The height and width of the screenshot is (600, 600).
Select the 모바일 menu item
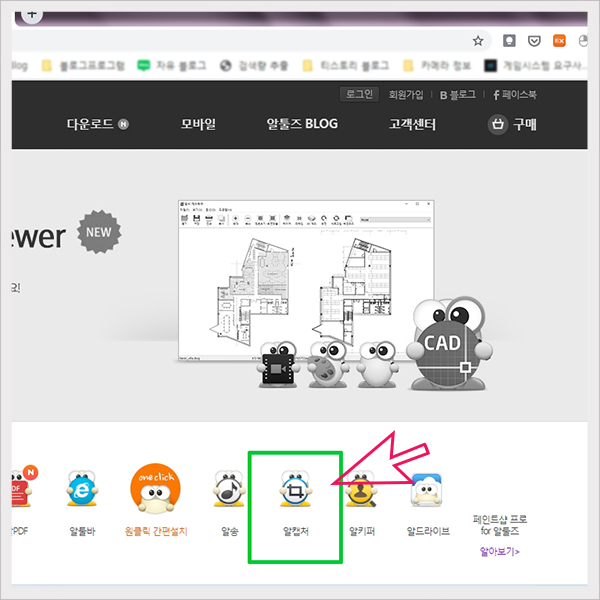198,124
